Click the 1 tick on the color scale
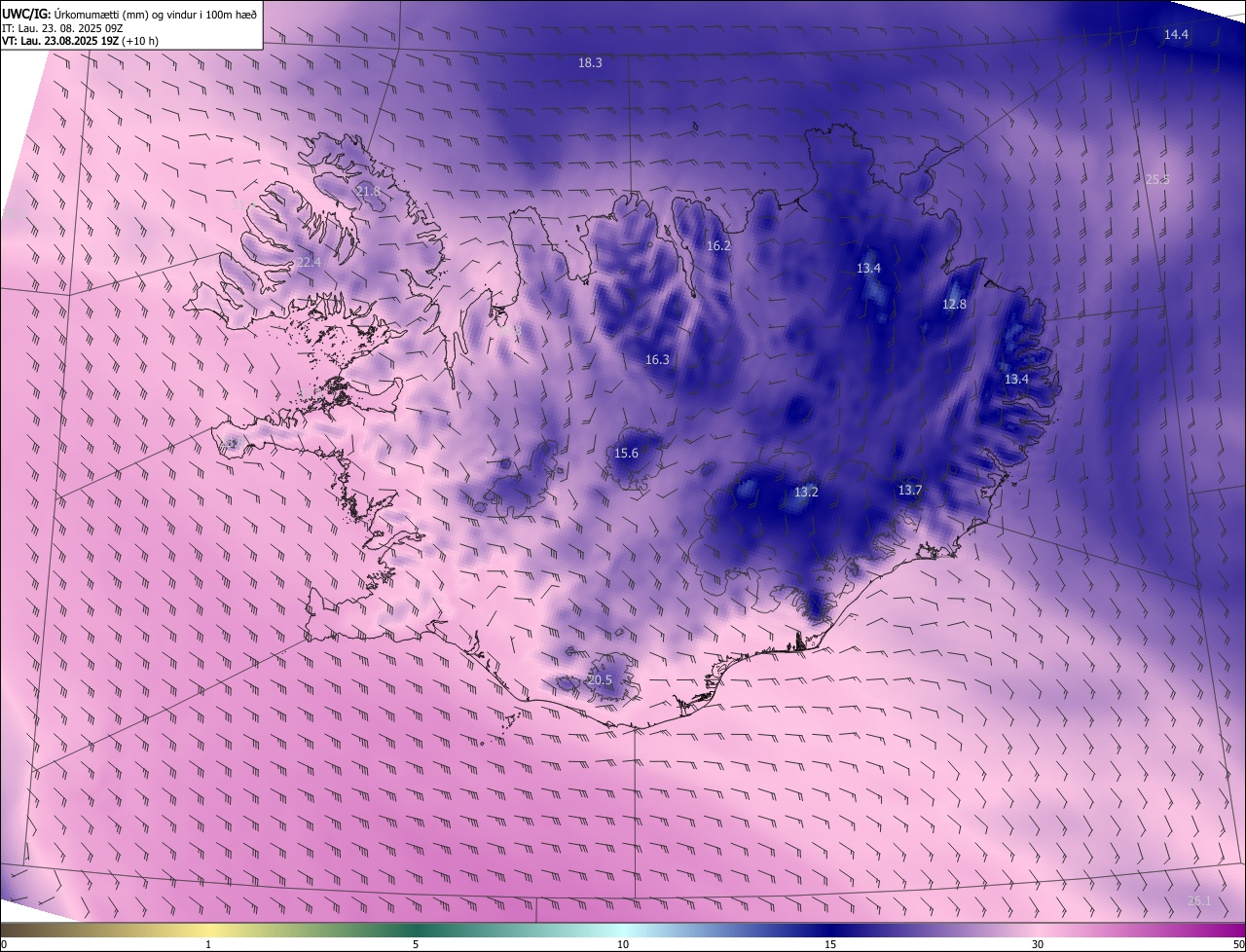Viewport: 1246px width, 952px height. [208, 944]
